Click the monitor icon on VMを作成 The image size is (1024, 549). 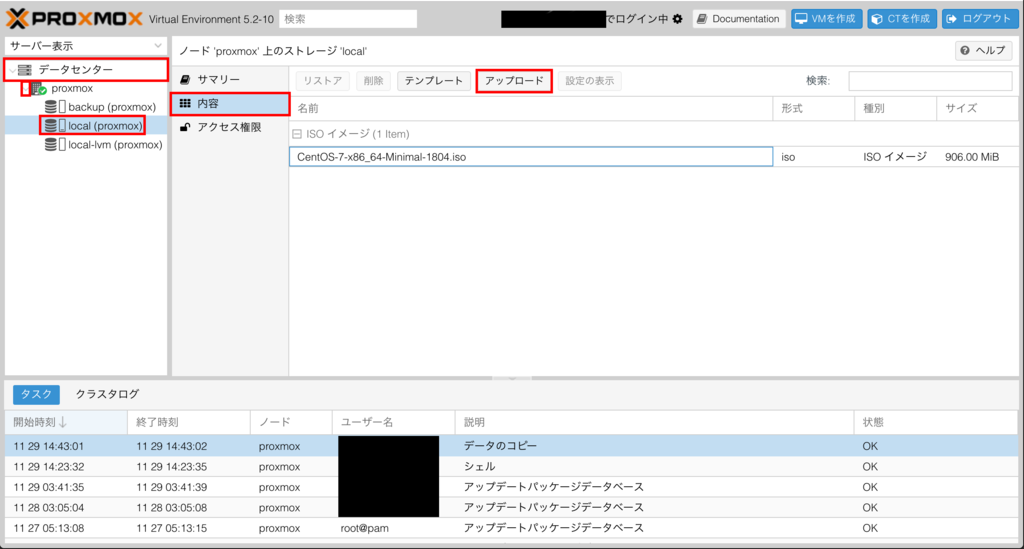801,19
